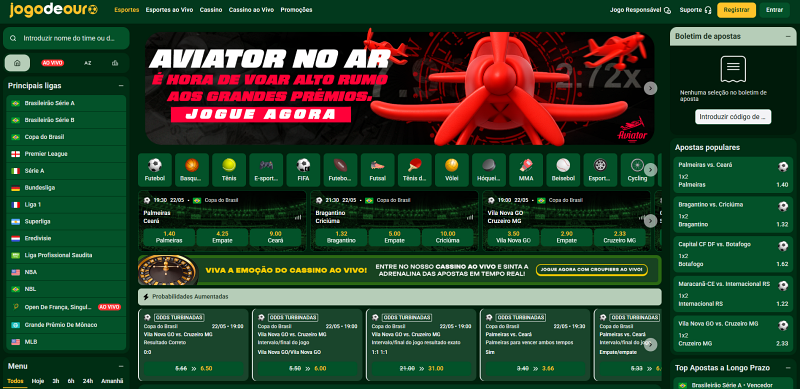Open the Futebol sport tile

155,170
